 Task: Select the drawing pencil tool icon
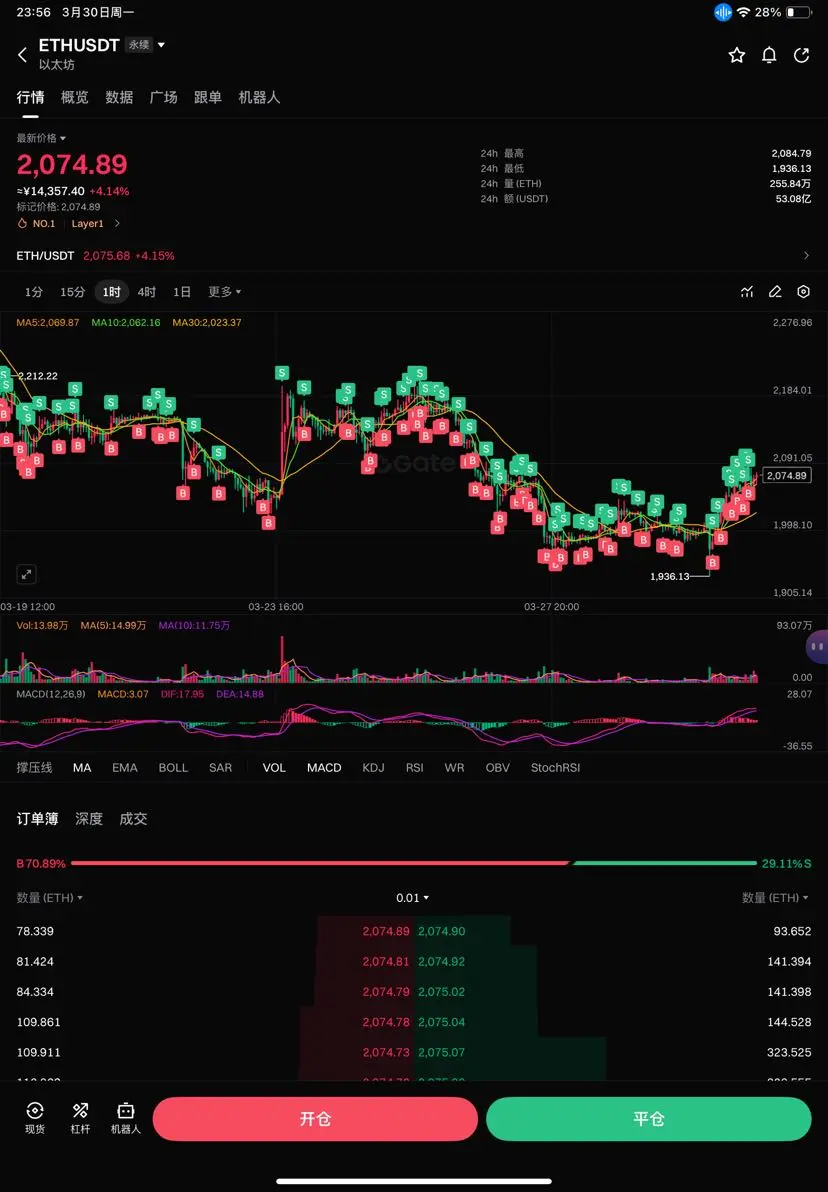click(775, 292)
